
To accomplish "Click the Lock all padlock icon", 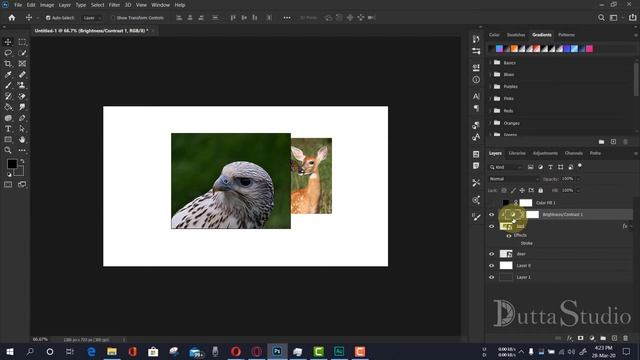I will 540,190.
